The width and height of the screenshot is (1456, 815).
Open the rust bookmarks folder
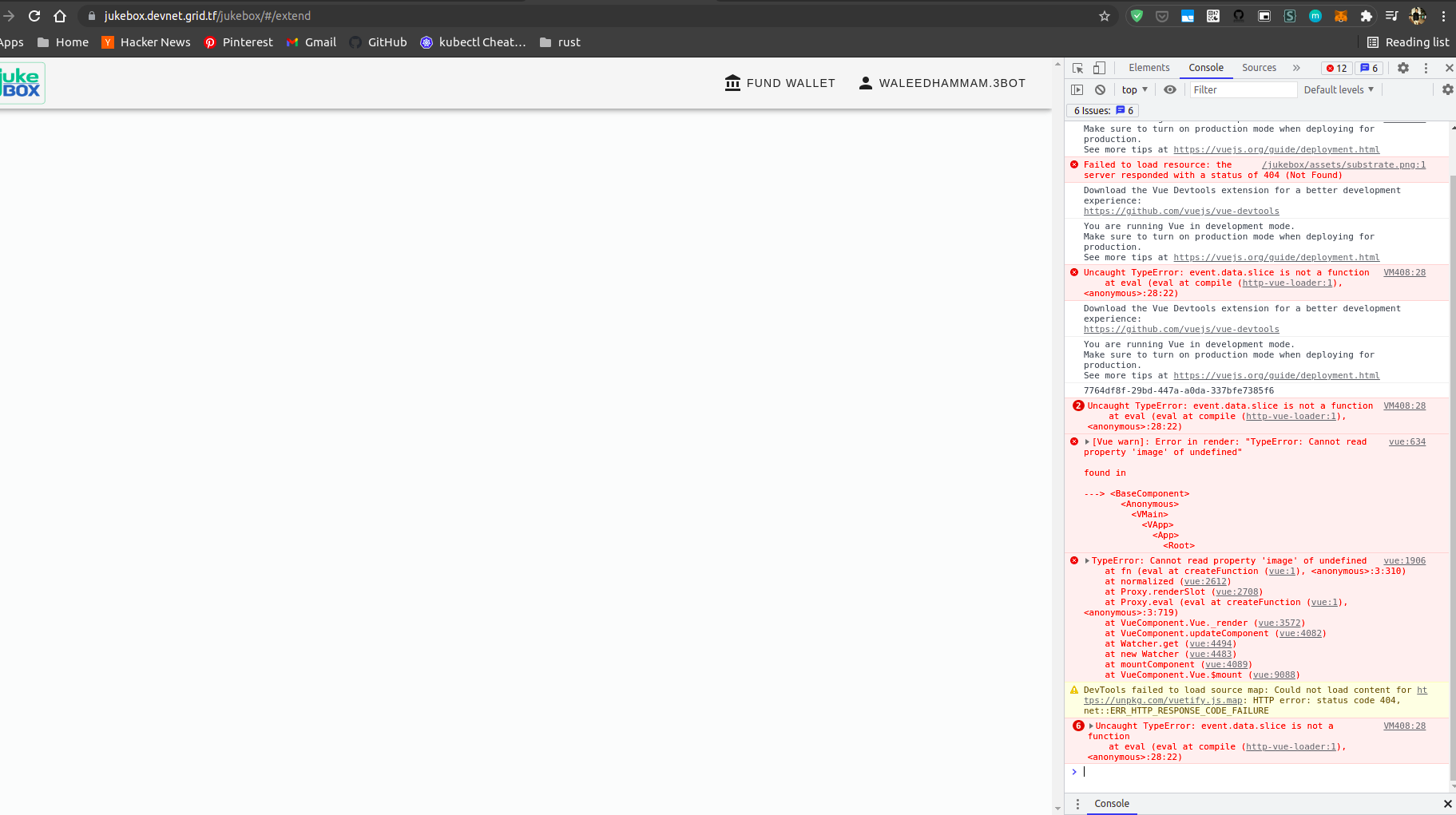[x=560, y=42]
